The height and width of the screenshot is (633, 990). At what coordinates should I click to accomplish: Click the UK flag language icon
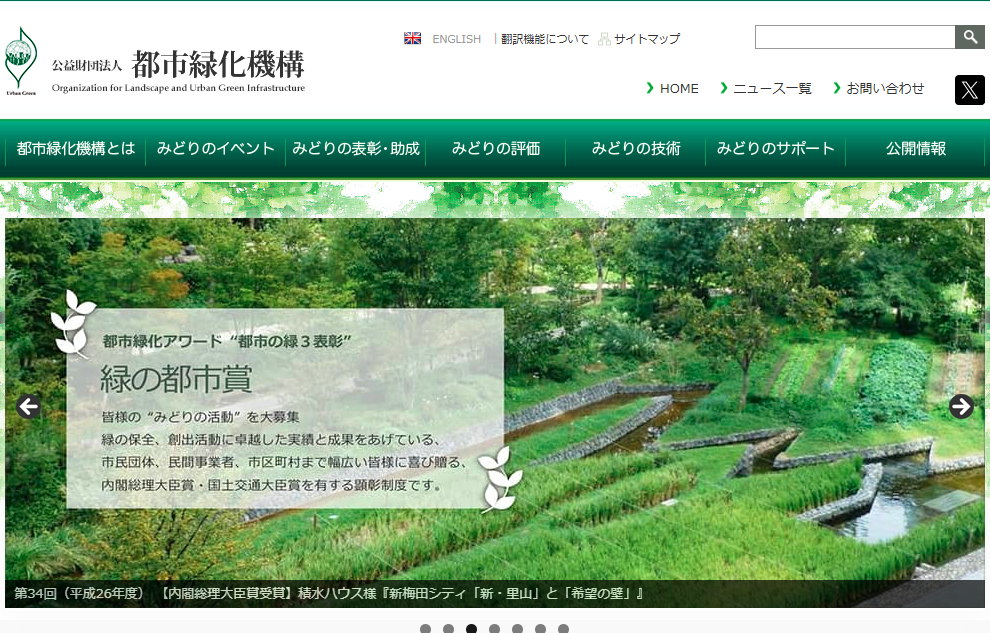[x=412, y=39]
